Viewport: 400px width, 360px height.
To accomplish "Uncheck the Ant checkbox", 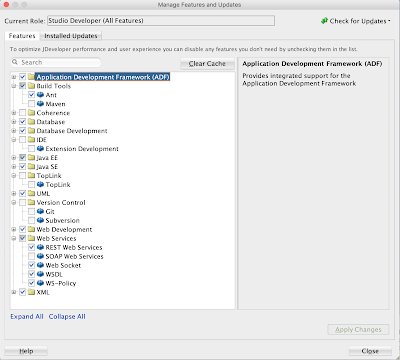I will [x=31, y=95].
